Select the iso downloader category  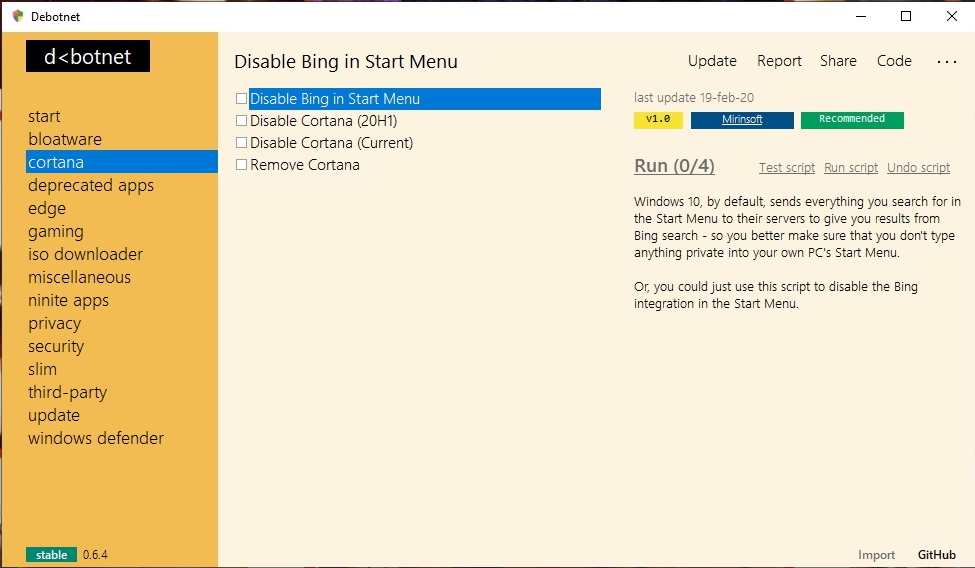click(85, 254)
